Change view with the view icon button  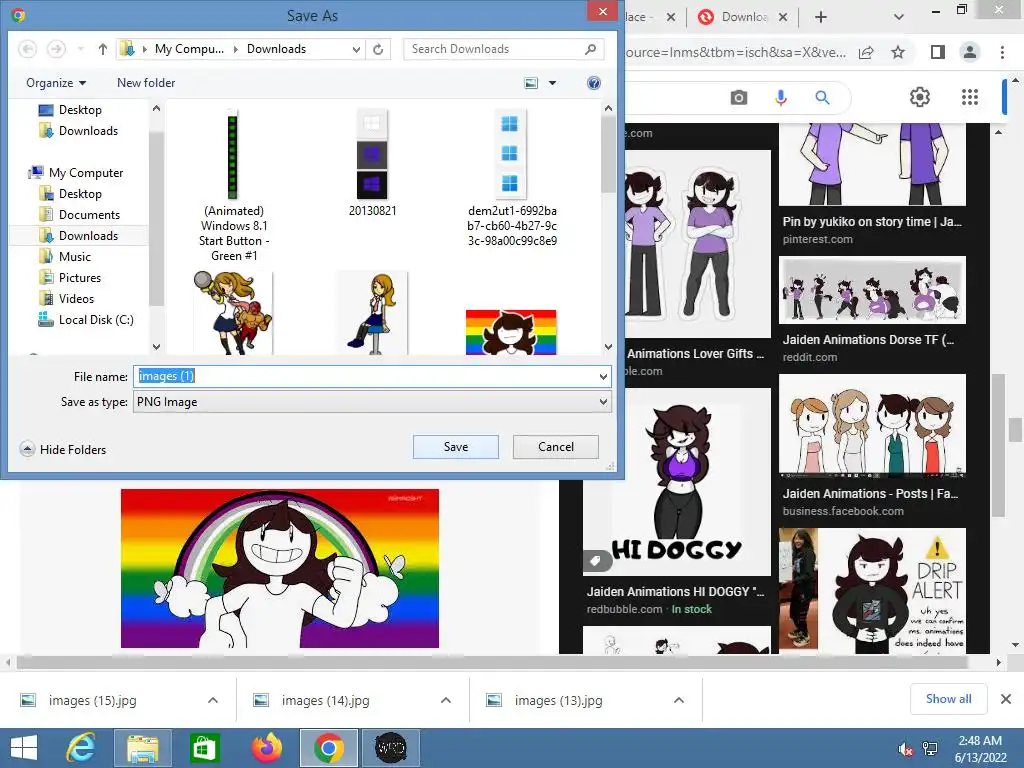(x=532, y=83)
